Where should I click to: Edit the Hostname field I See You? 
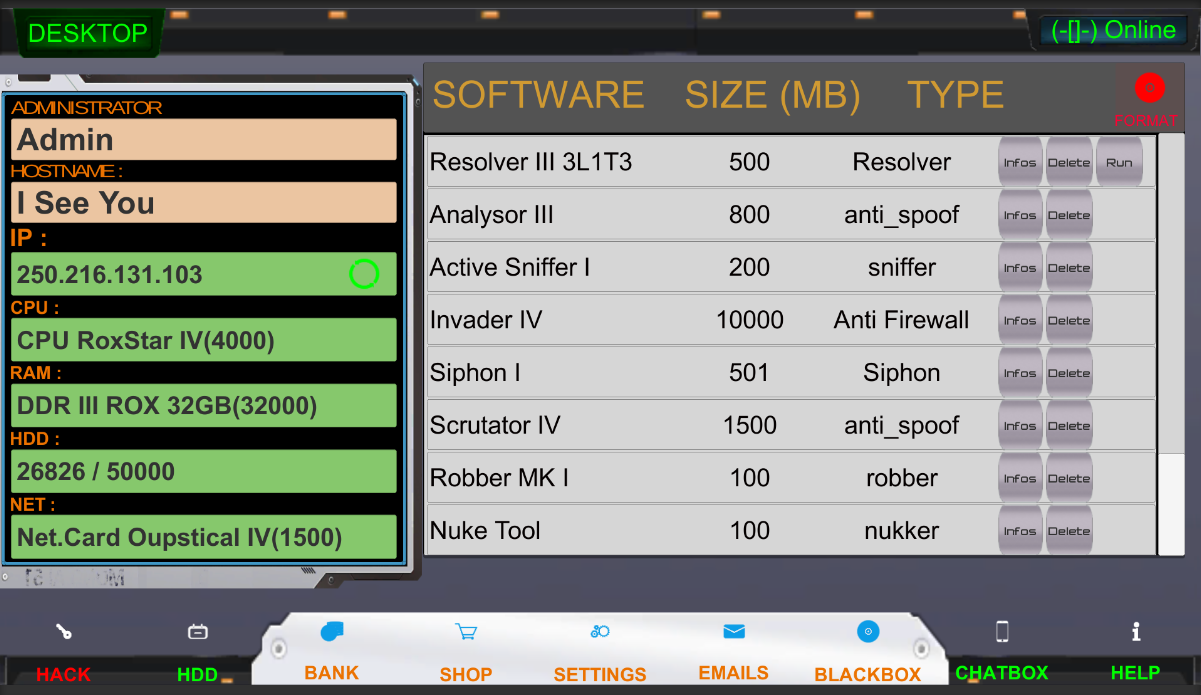[x=204, y=203]
